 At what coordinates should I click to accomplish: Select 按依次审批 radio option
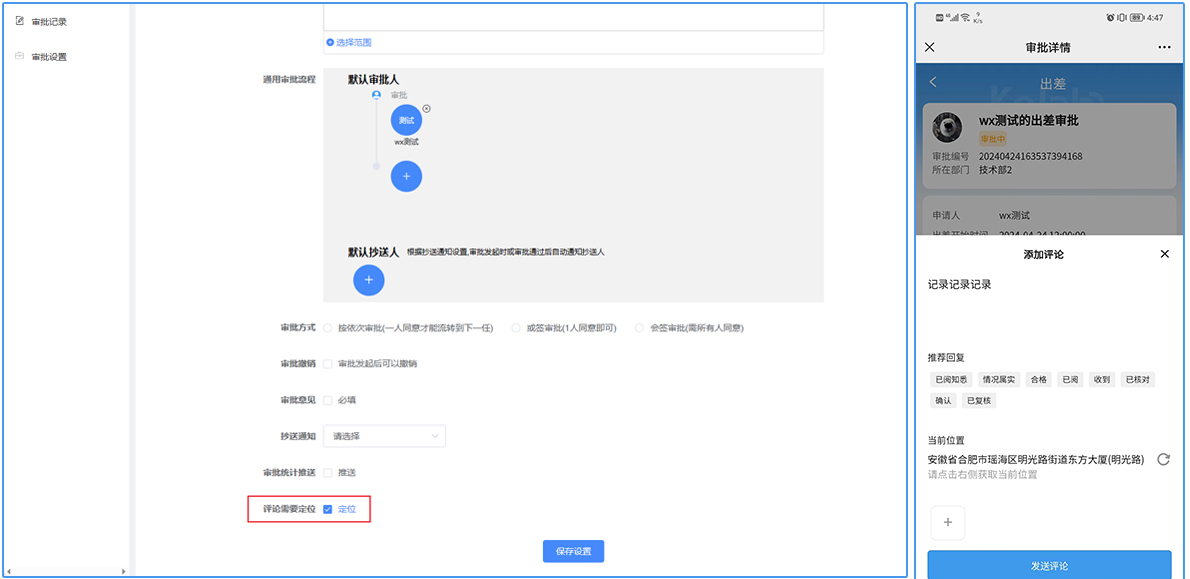click(328, 329)
